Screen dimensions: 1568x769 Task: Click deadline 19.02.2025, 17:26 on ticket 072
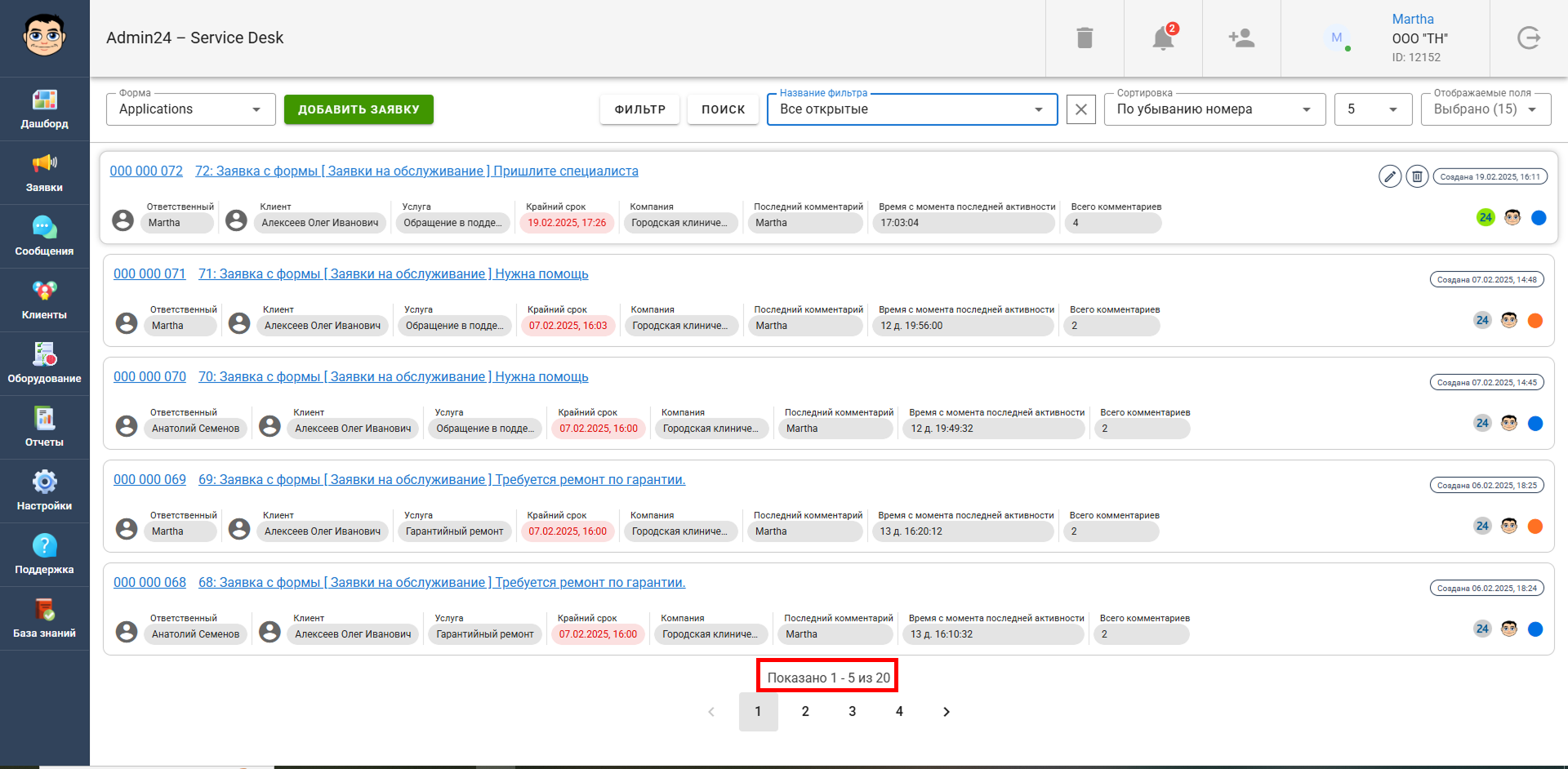(x=567, y=223)
